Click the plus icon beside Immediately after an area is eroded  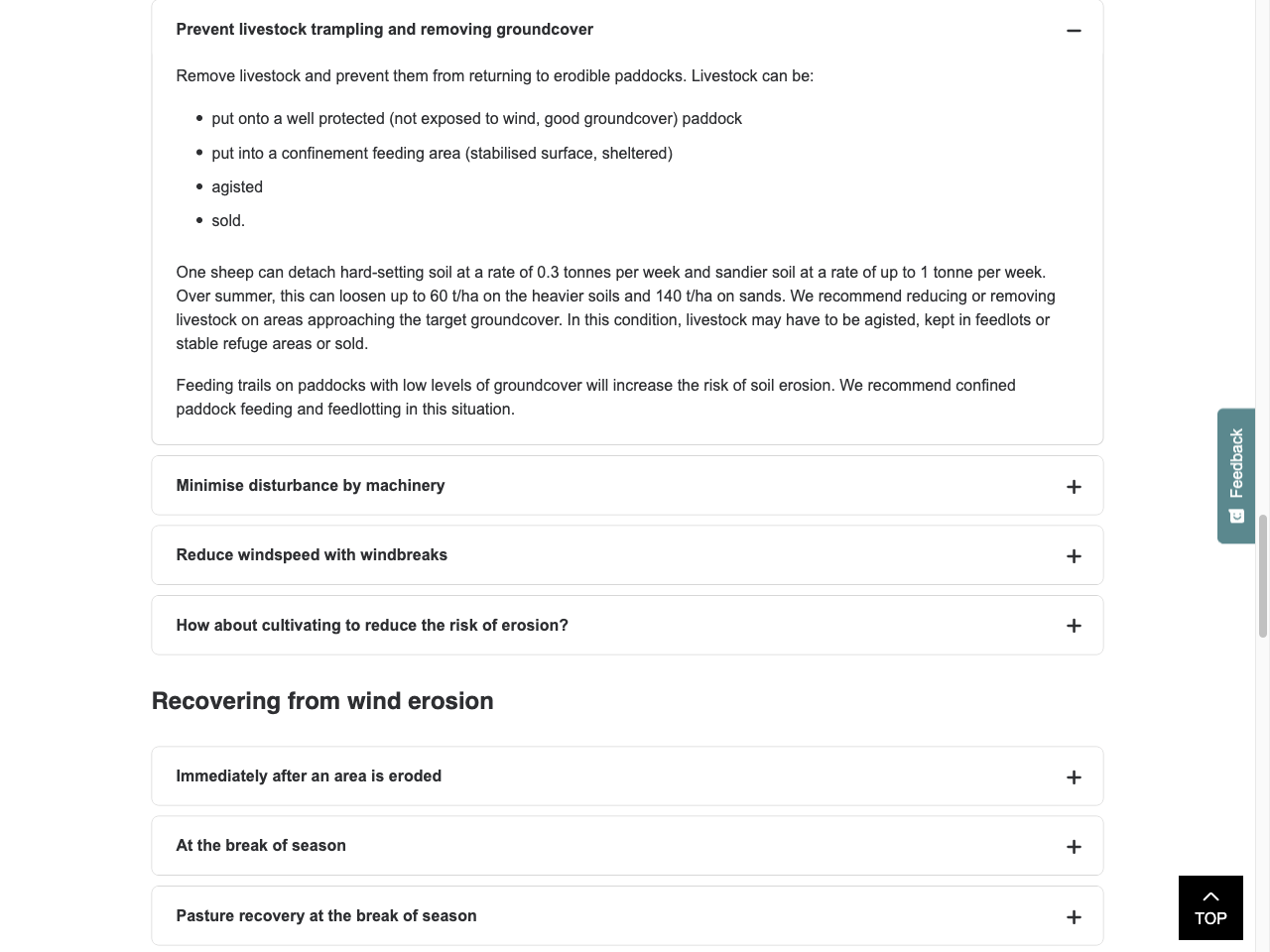(1074, 777)
